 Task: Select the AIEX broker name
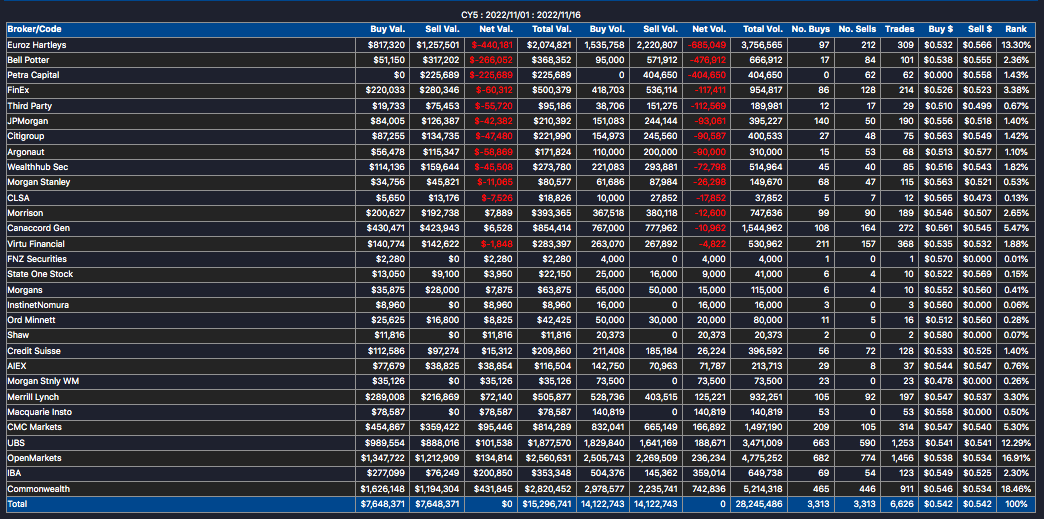click(17, 366)
